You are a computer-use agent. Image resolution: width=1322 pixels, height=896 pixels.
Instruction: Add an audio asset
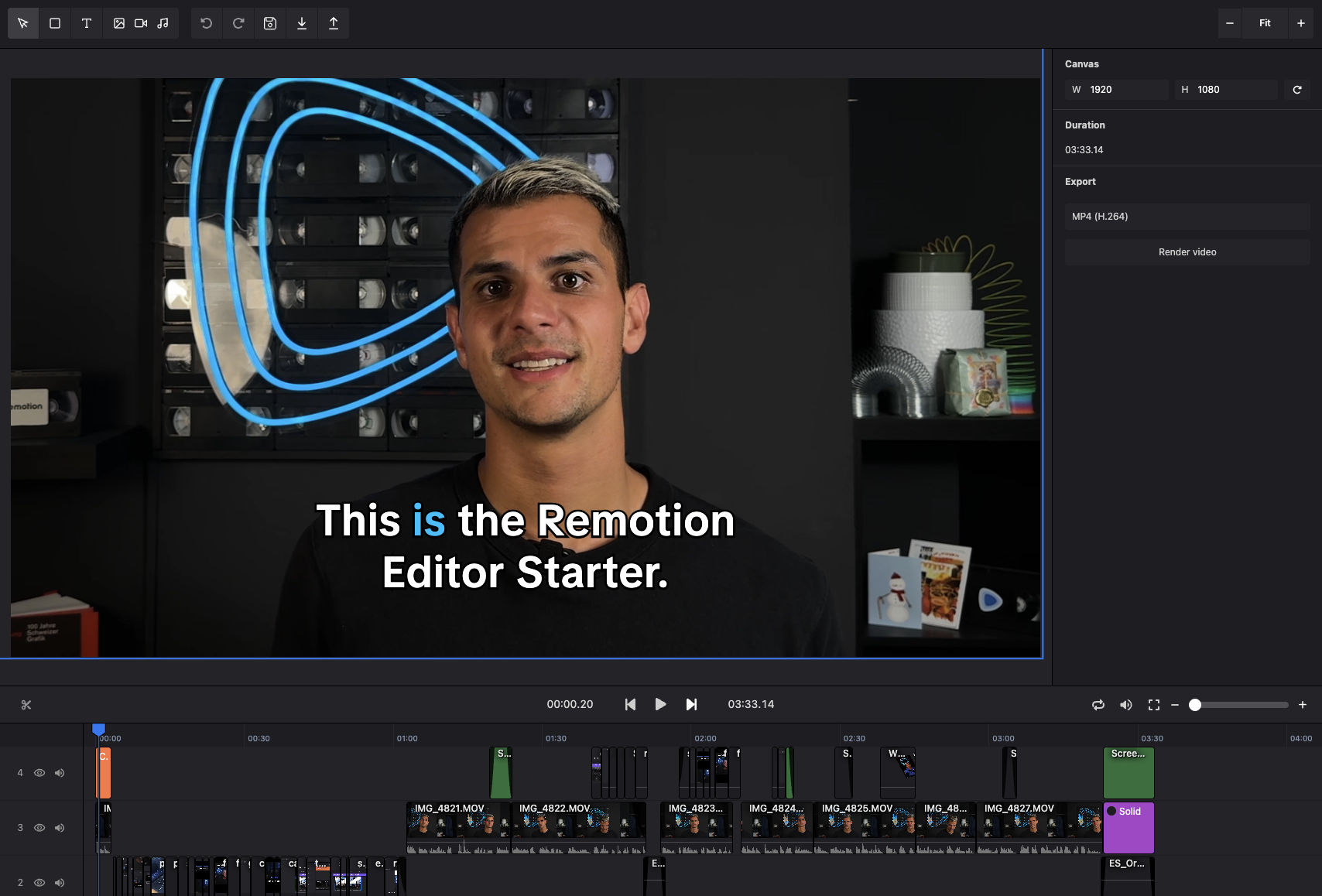click(x=163, y=23)
